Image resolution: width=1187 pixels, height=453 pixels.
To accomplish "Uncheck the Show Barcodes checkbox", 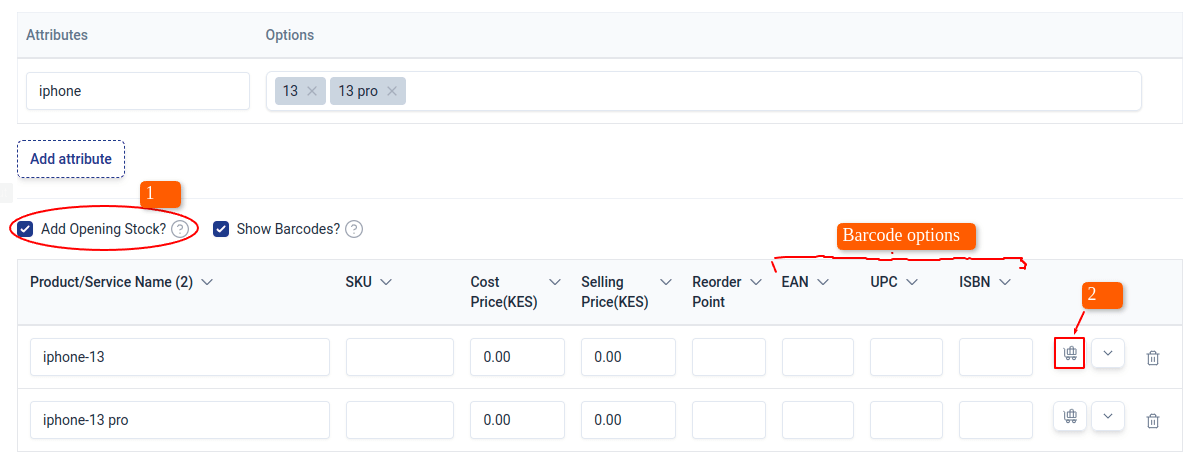I will pos(221,229).
